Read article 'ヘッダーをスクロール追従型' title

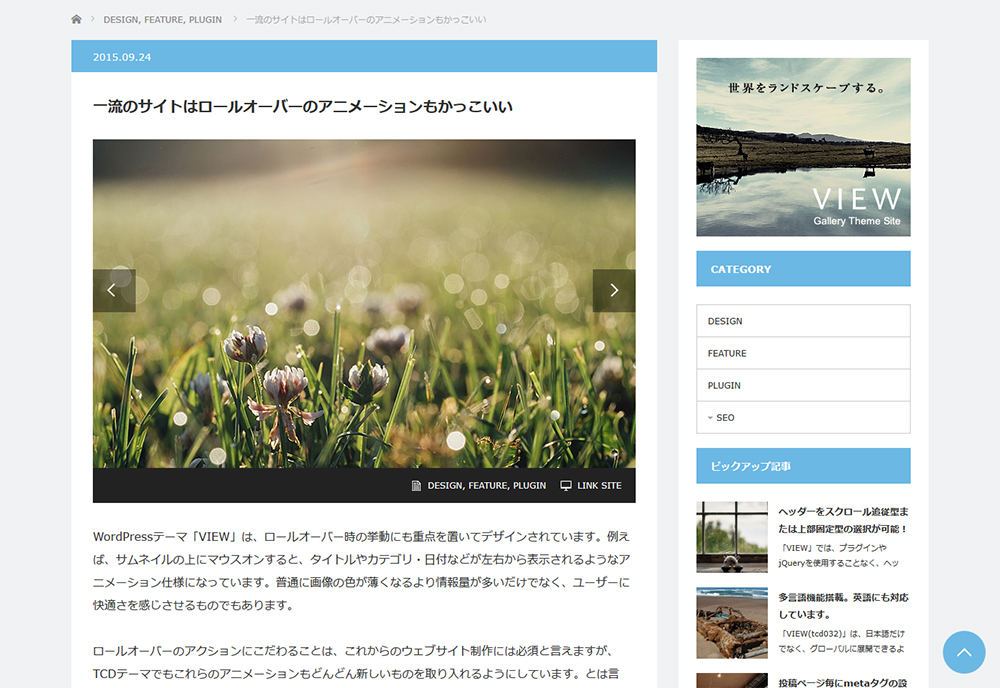843,520
